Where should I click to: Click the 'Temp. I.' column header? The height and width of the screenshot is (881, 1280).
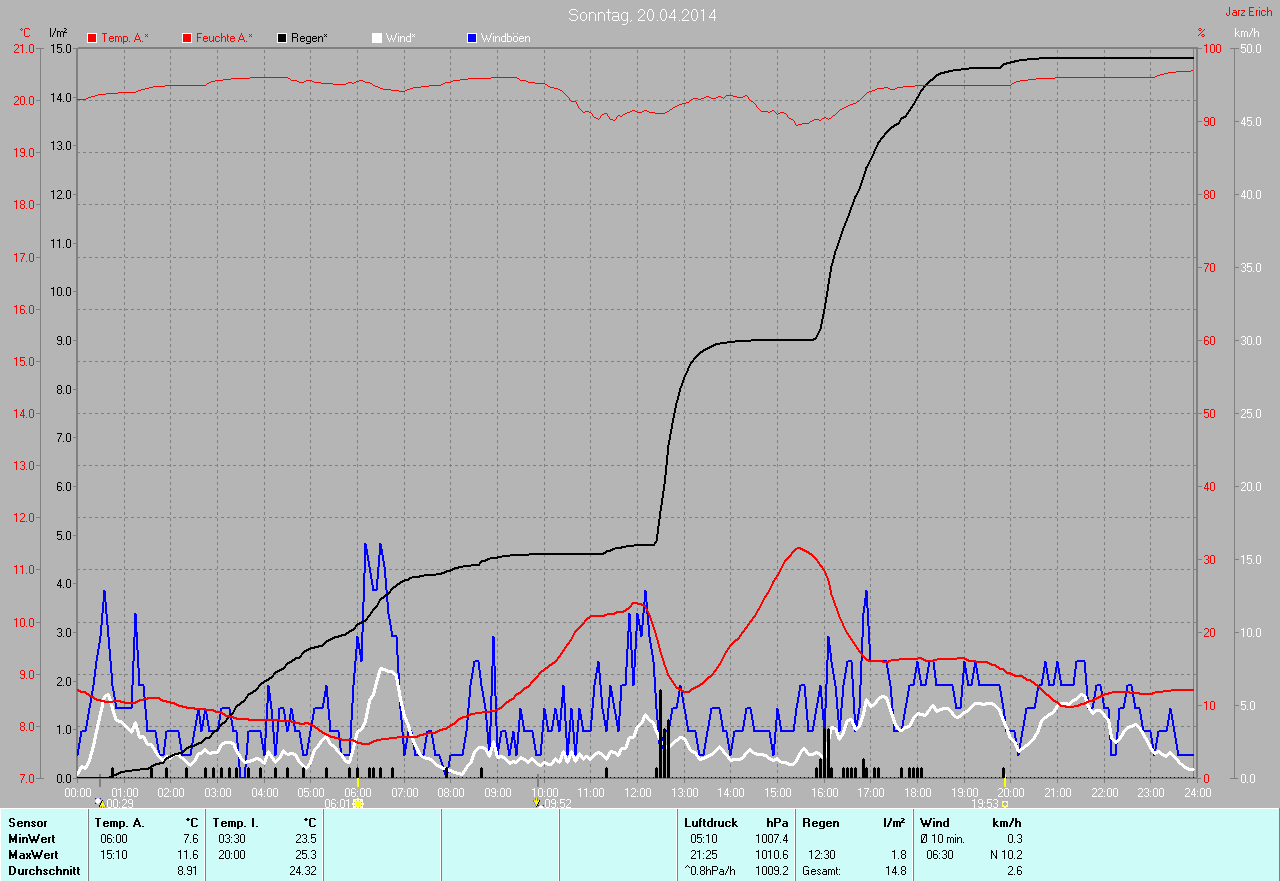[235, 823]
